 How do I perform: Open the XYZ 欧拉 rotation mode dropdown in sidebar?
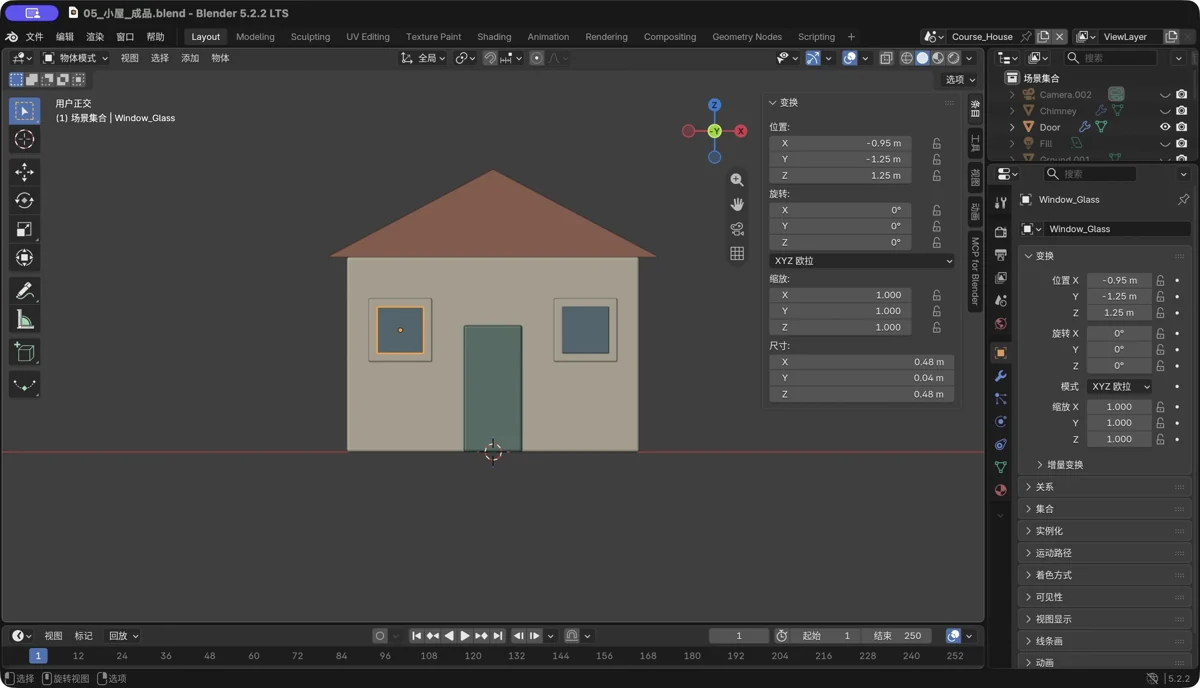[862, 261]
